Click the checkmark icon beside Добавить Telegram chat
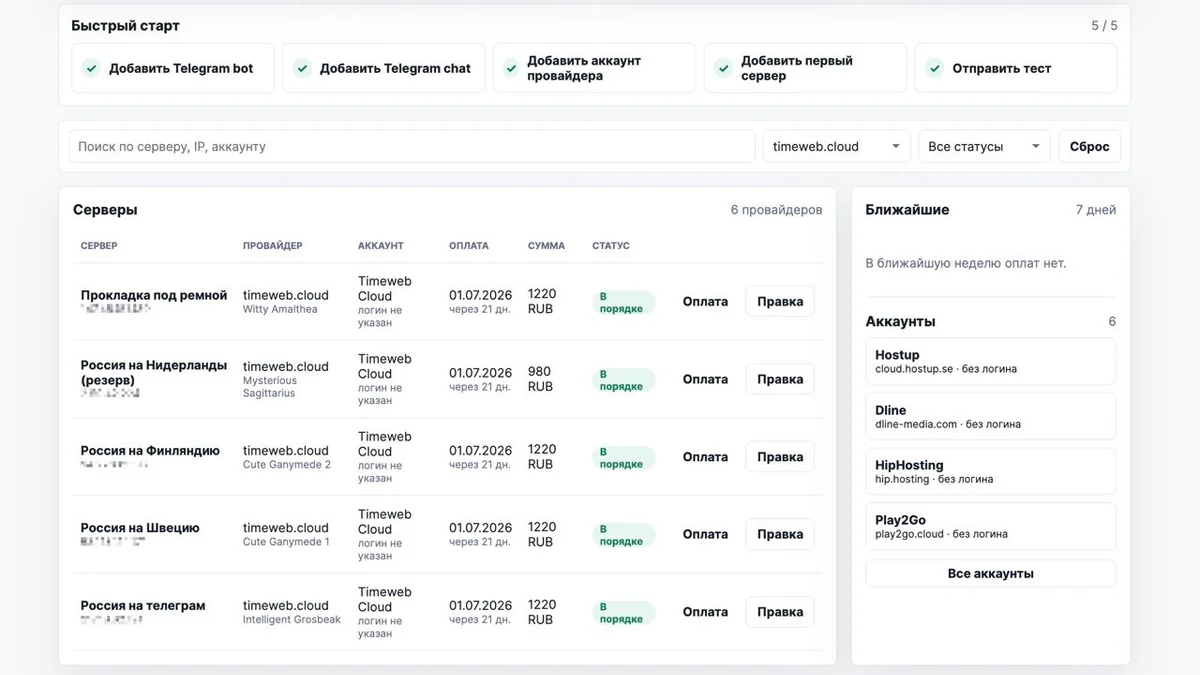The image size is (1200, 675). [302, 68]
